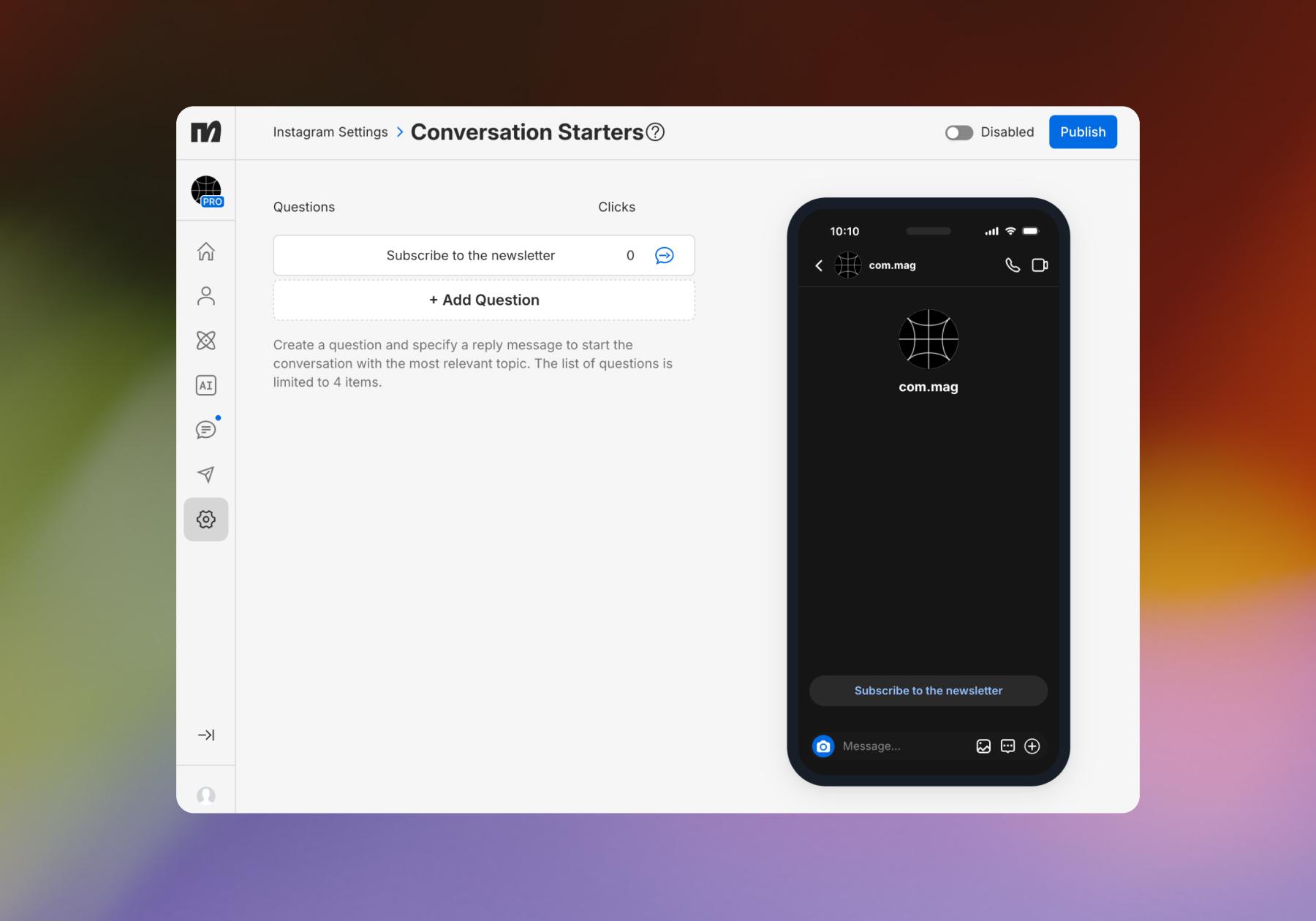Click reply message icon in question row
This screenshot has width=1316, height=921.
pyautogui.click(x=665, y=255)
